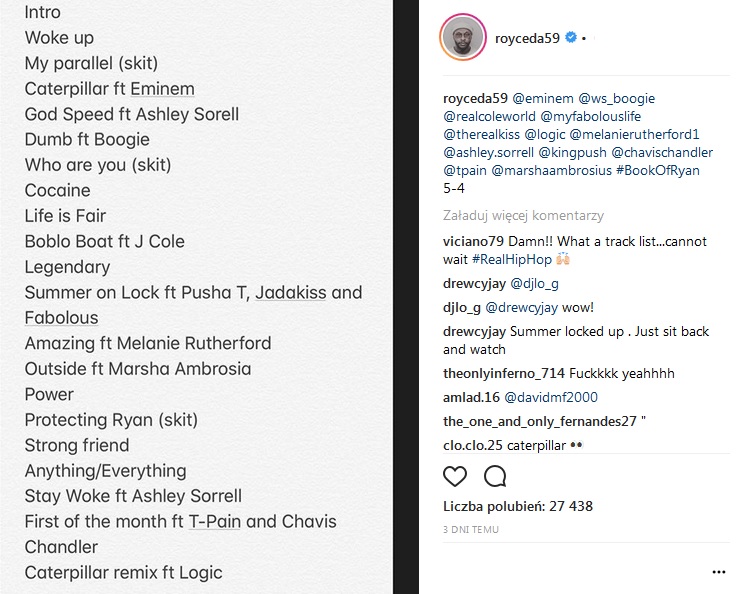Open theonlyinferno_714's profile

click(503, 373)
